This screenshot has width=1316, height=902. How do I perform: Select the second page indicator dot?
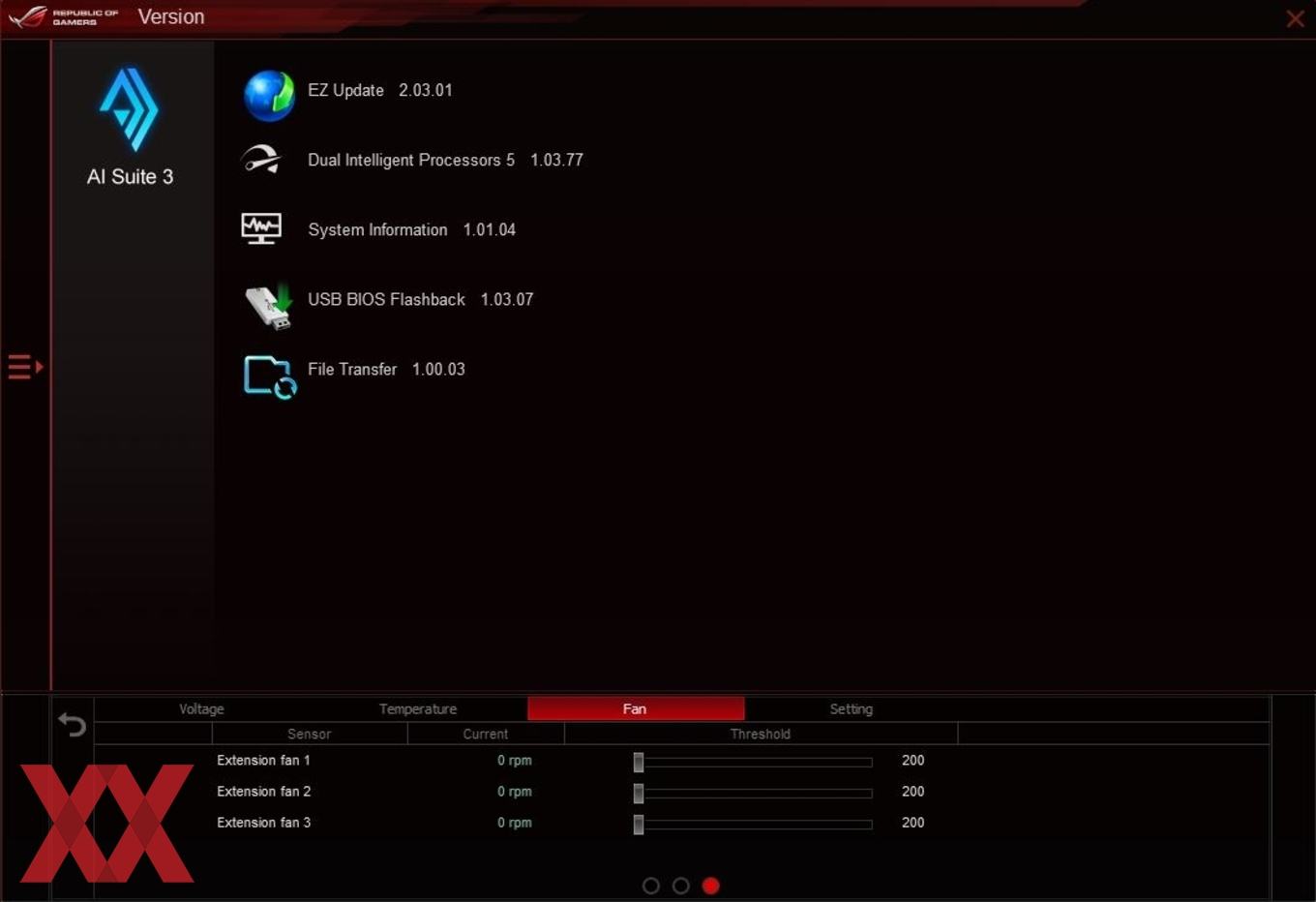681,886
